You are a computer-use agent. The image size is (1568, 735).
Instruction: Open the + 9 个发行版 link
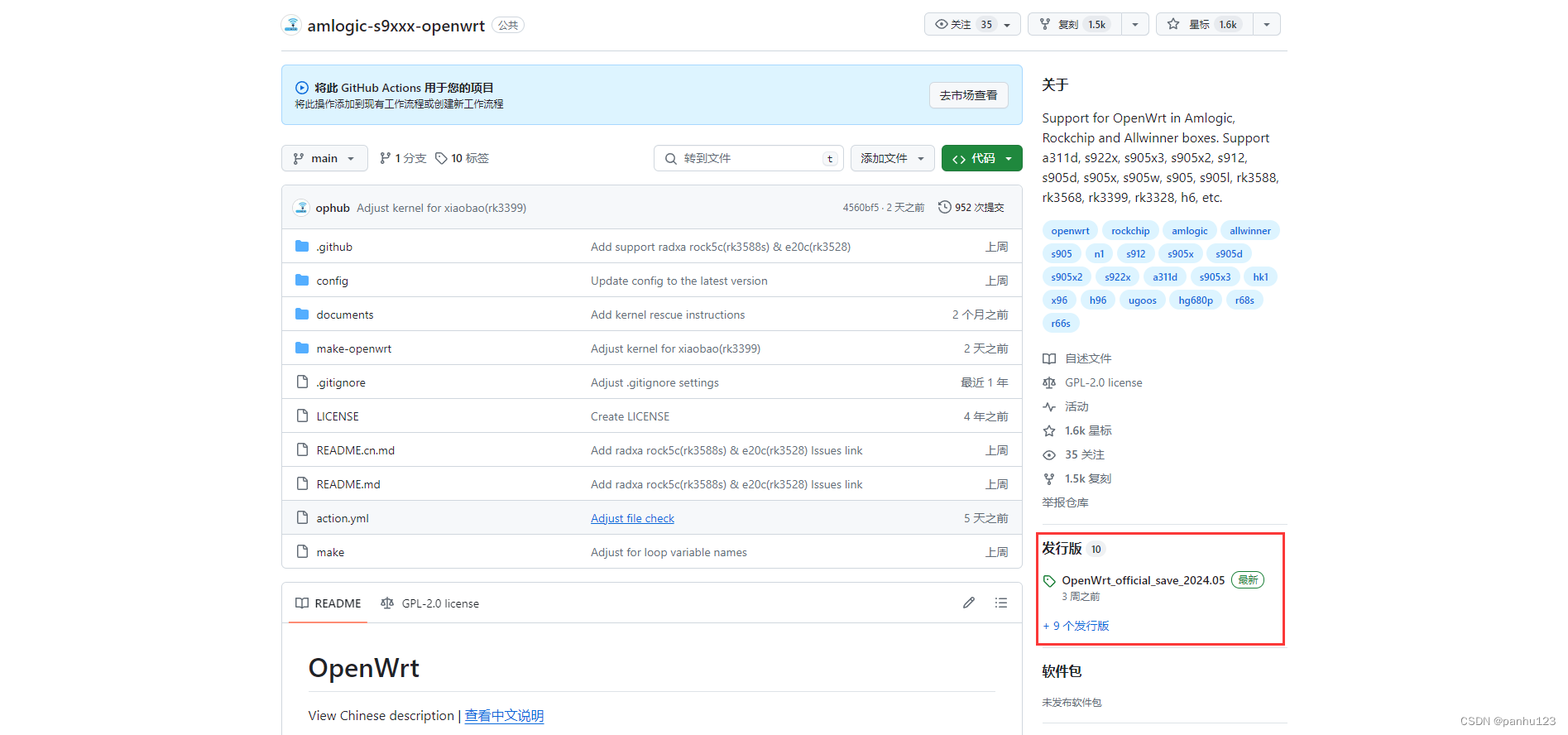1076,626
